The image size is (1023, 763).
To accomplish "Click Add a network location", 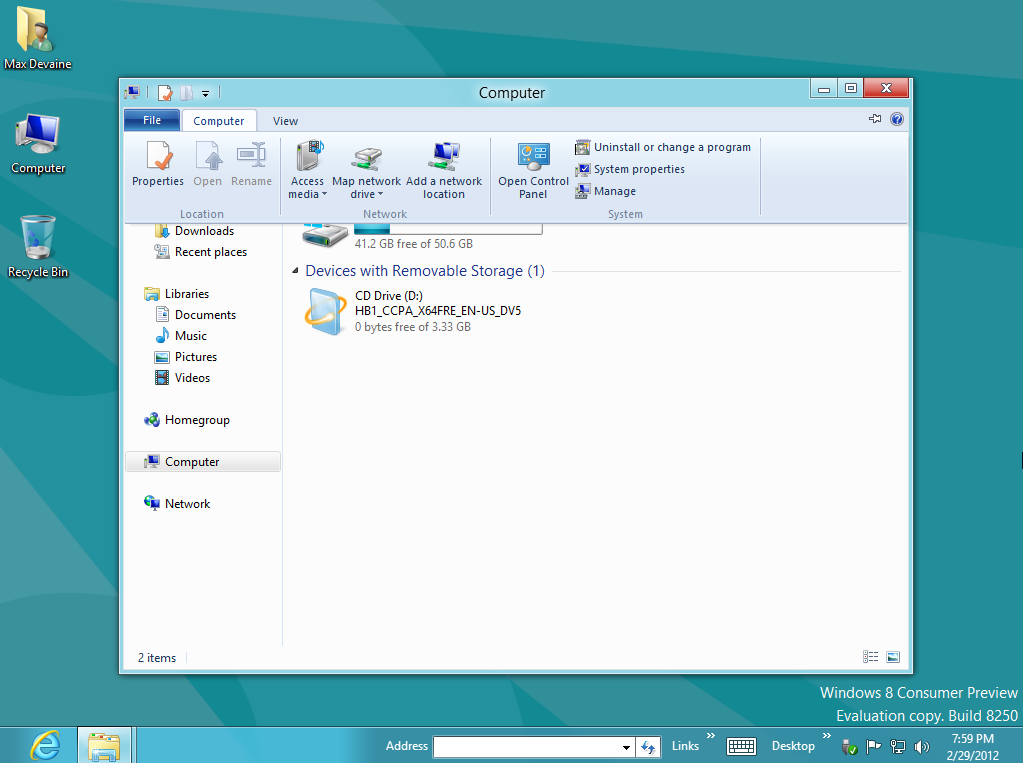I will [444, 170].
